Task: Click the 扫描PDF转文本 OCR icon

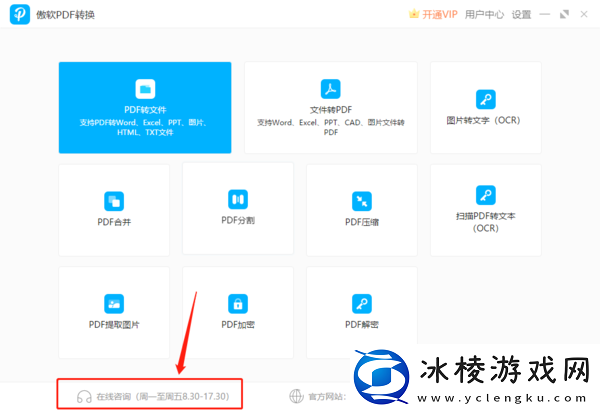Action: 486,195
